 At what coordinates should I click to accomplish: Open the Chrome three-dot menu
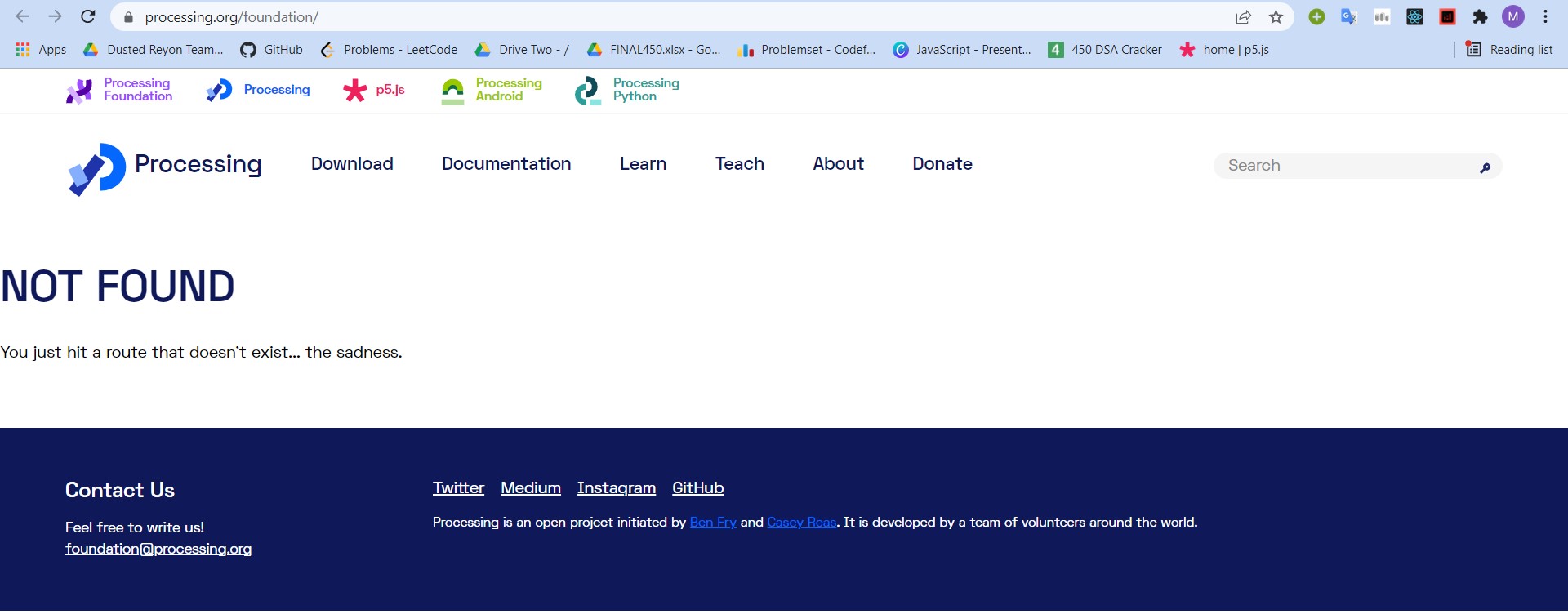(1545, 17)
